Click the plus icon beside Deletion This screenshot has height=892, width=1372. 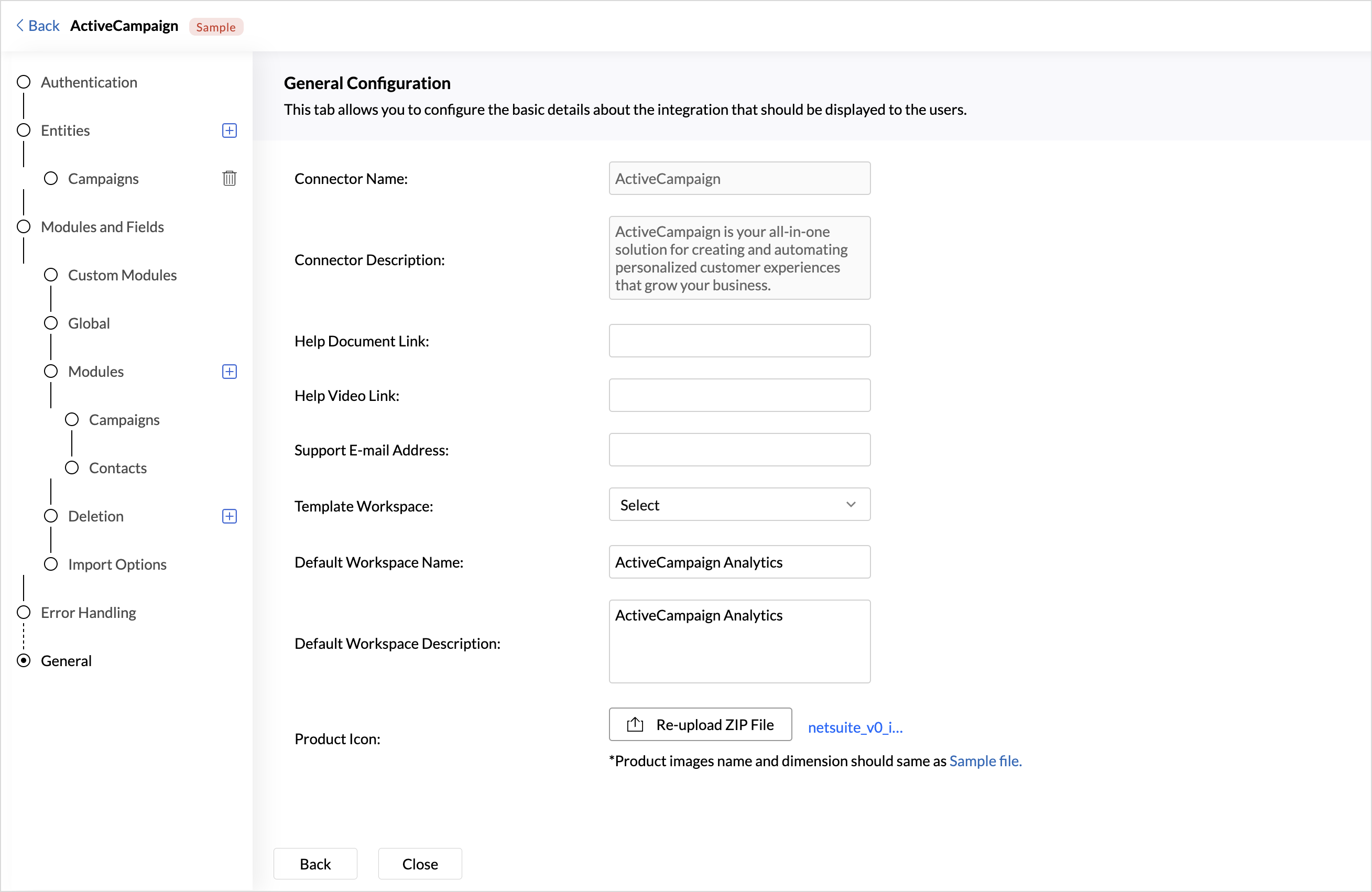point(230,516)
